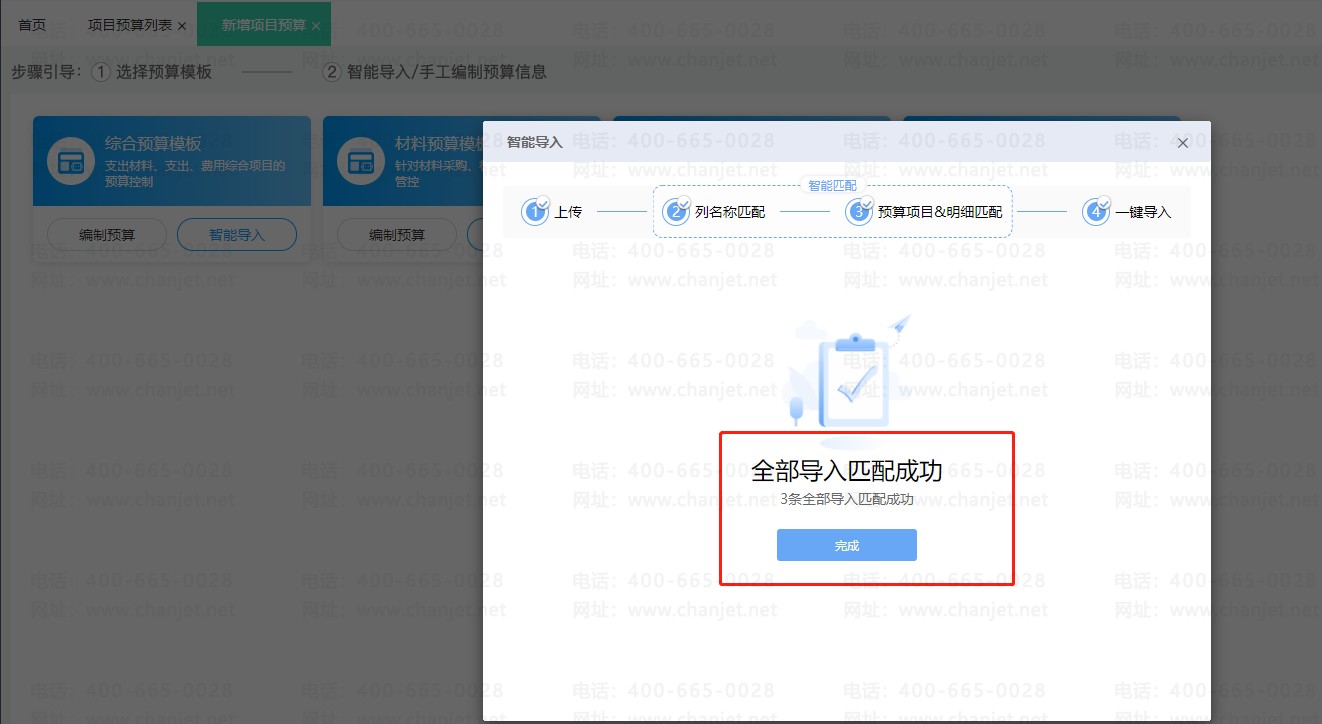Image resolution: width=1322 pixels, height=724 pixels.
Task: Close the 智能导入 dialog with the X
Action: [1183, 143]
